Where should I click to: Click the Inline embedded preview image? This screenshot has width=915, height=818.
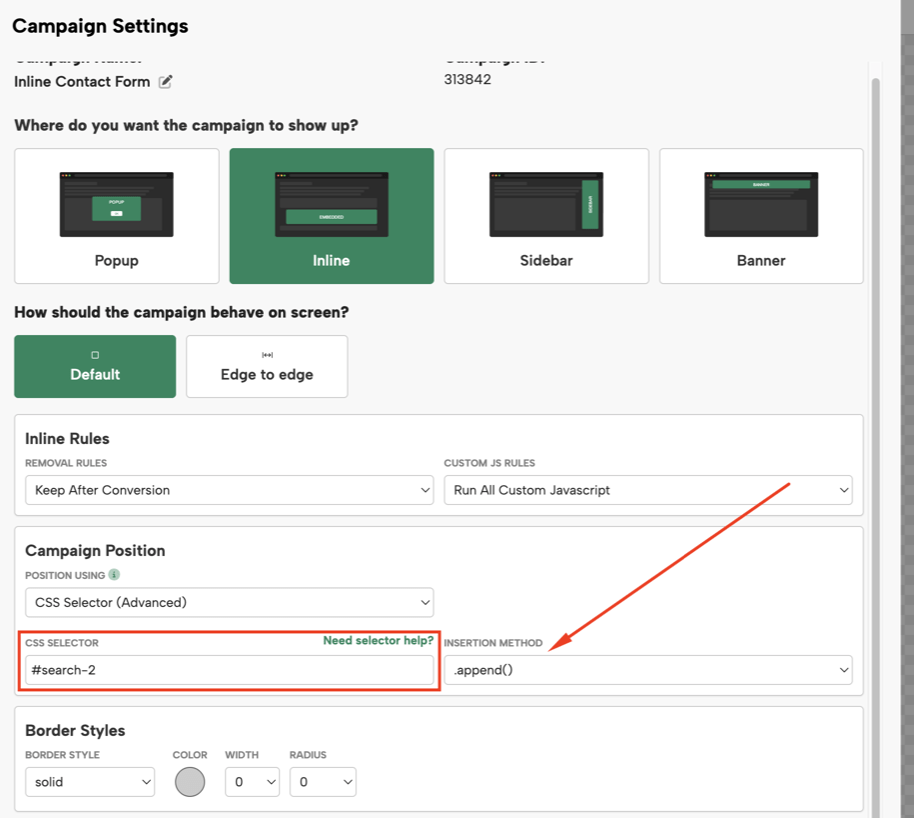pyautogui.click(x=331, y=204)
